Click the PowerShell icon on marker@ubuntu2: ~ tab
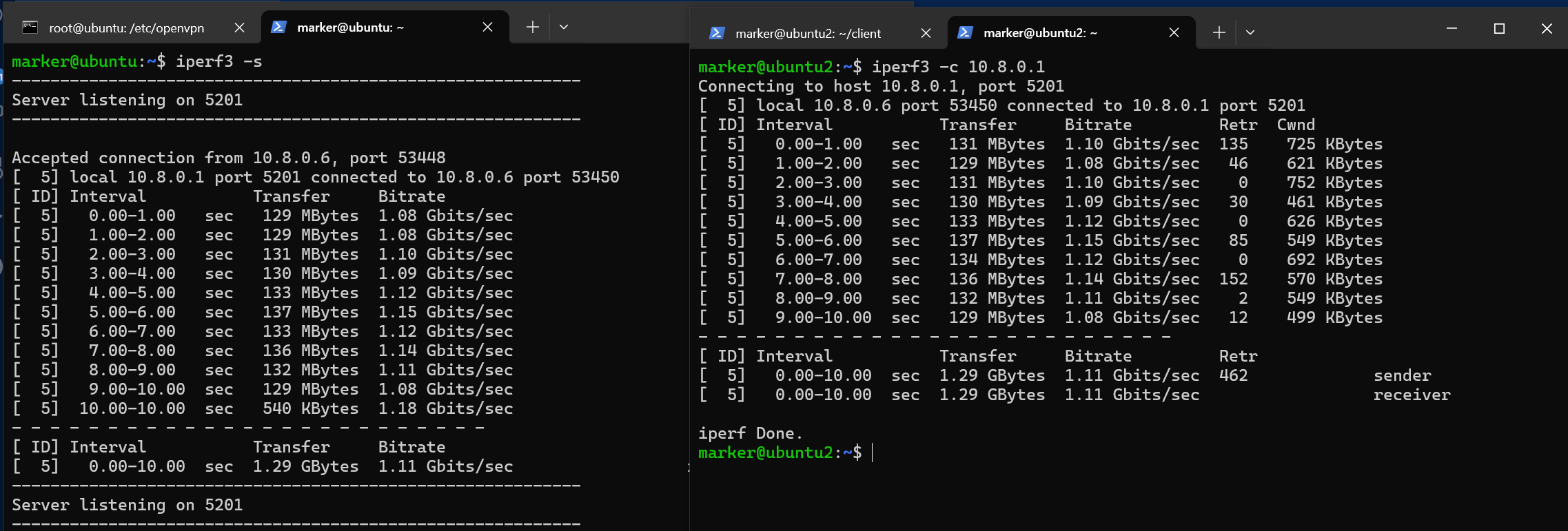The width and height of the screenshot is (1568, 531). pos(966,32)
